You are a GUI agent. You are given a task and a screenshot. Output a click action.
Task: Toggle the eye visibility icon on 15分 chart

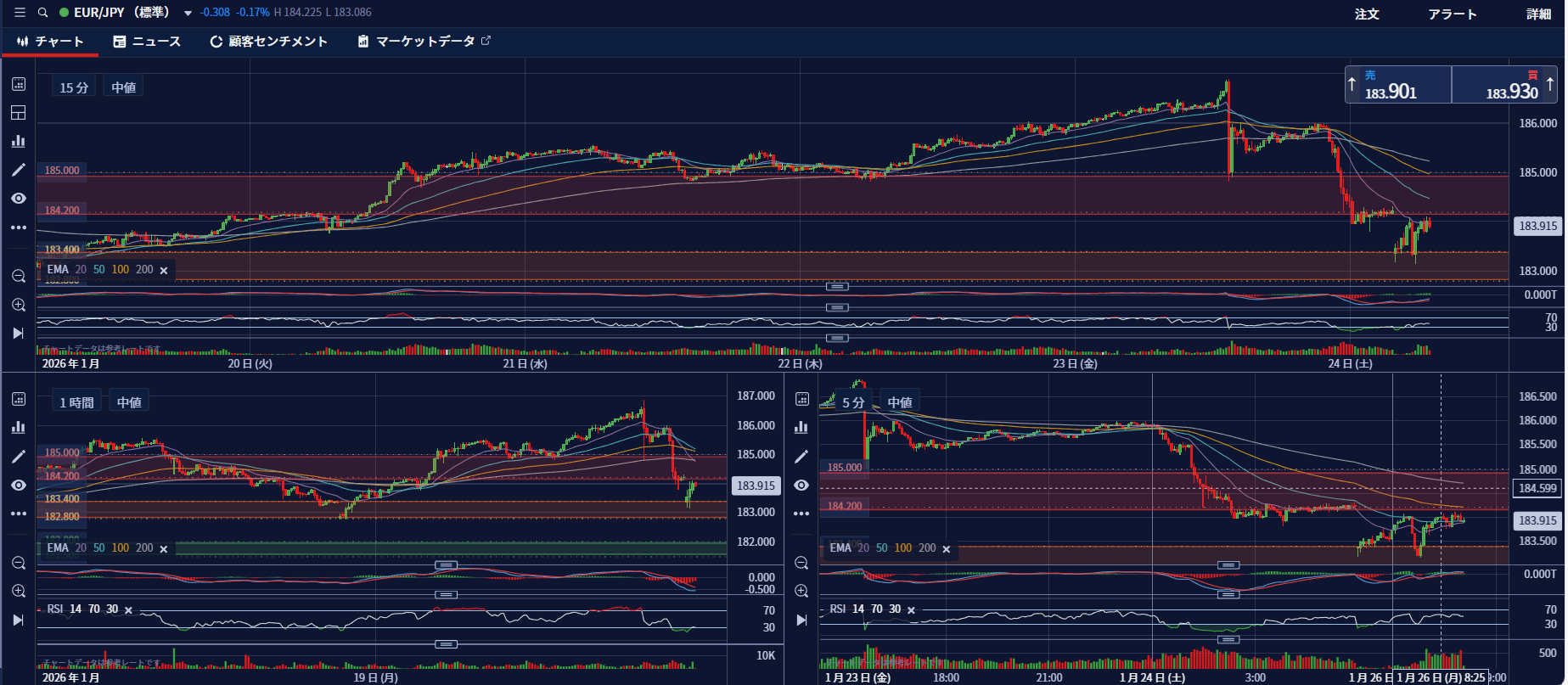pos(19,199)
